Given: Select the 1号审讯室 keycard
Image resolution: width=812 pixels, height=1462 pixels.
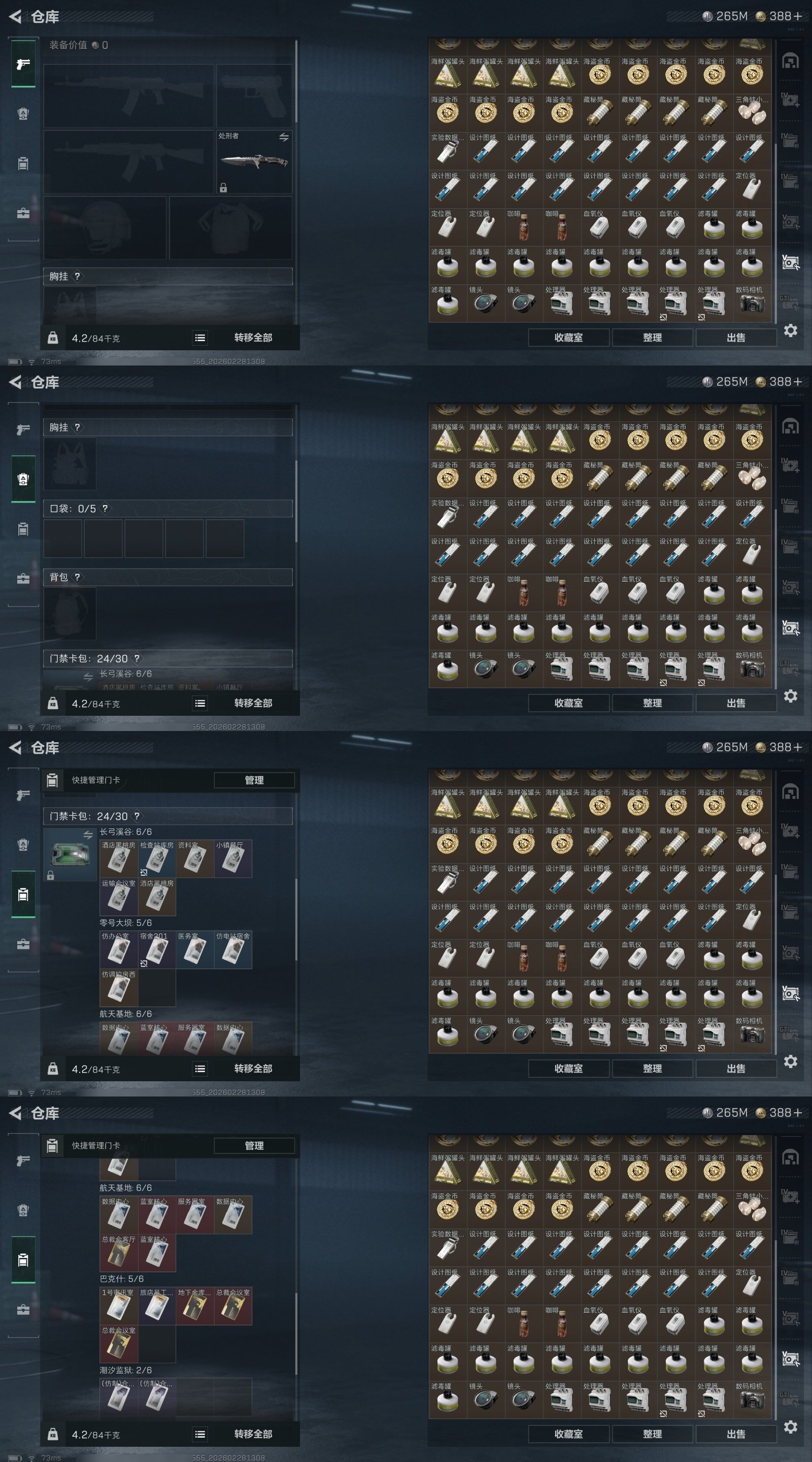Looking at the screenshot, I should (119, 1306).
